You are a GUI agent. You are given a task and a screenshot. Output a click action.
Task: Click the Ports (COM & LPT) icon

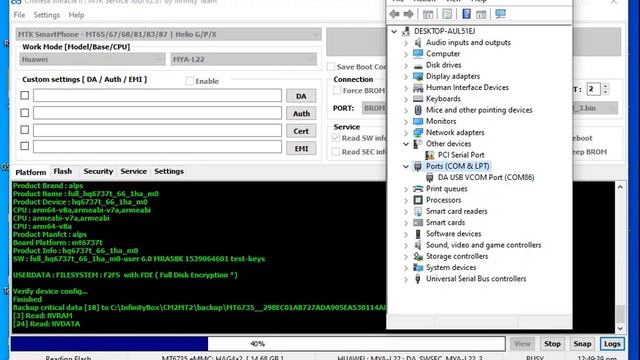coord(418,166)
